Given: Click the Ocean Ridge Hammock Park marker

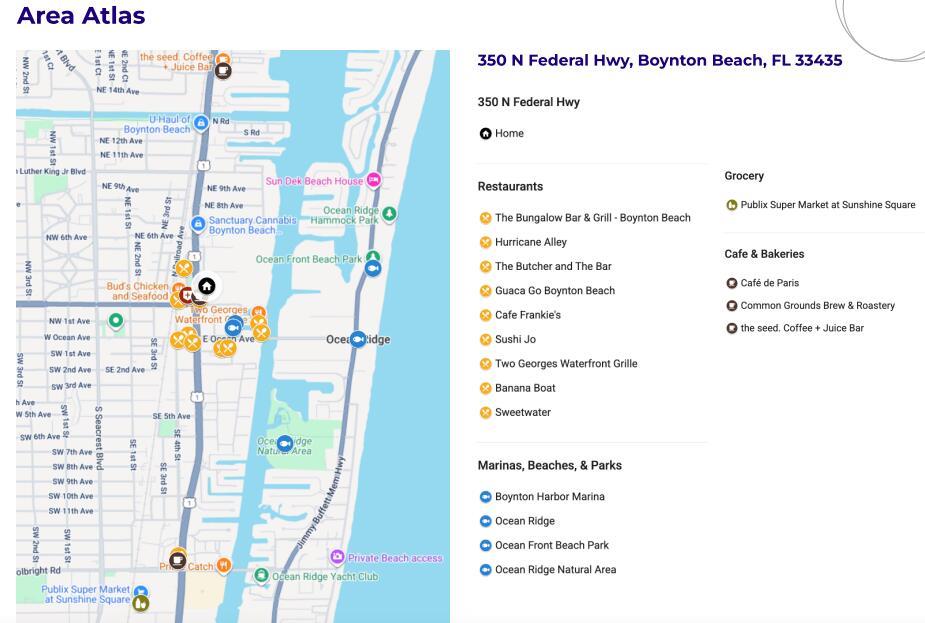Looking at the screenshot, I should click(x=389, y=213).
